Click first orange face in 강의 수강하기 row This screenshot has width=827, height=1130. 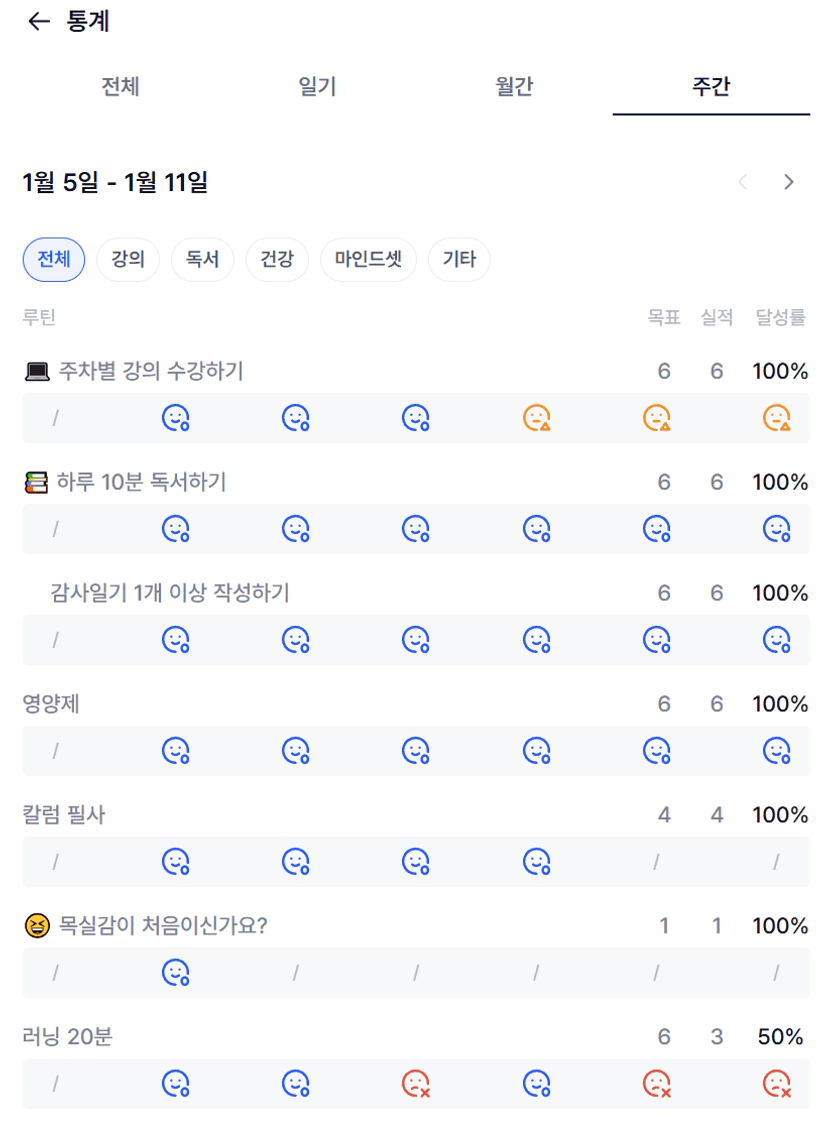pyautogui.click(x=537, y=418)
